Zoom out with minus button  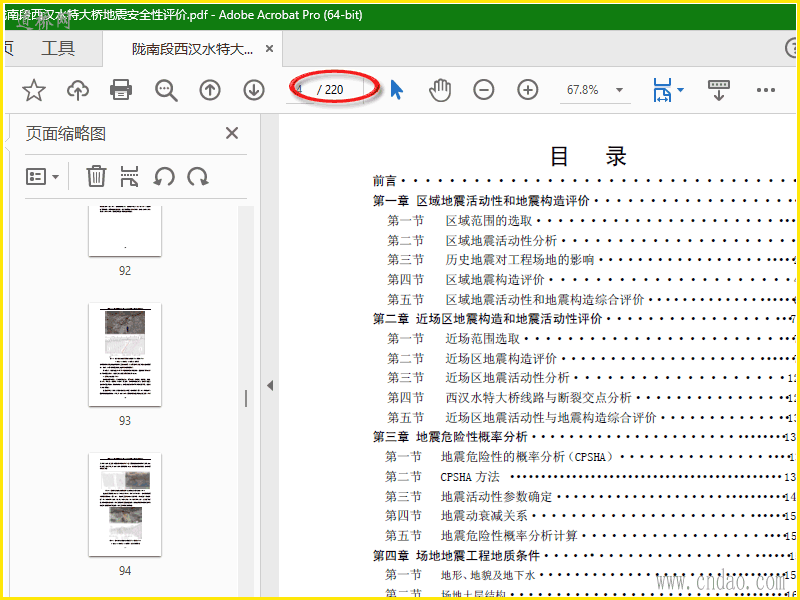click(x=484, y=90)
